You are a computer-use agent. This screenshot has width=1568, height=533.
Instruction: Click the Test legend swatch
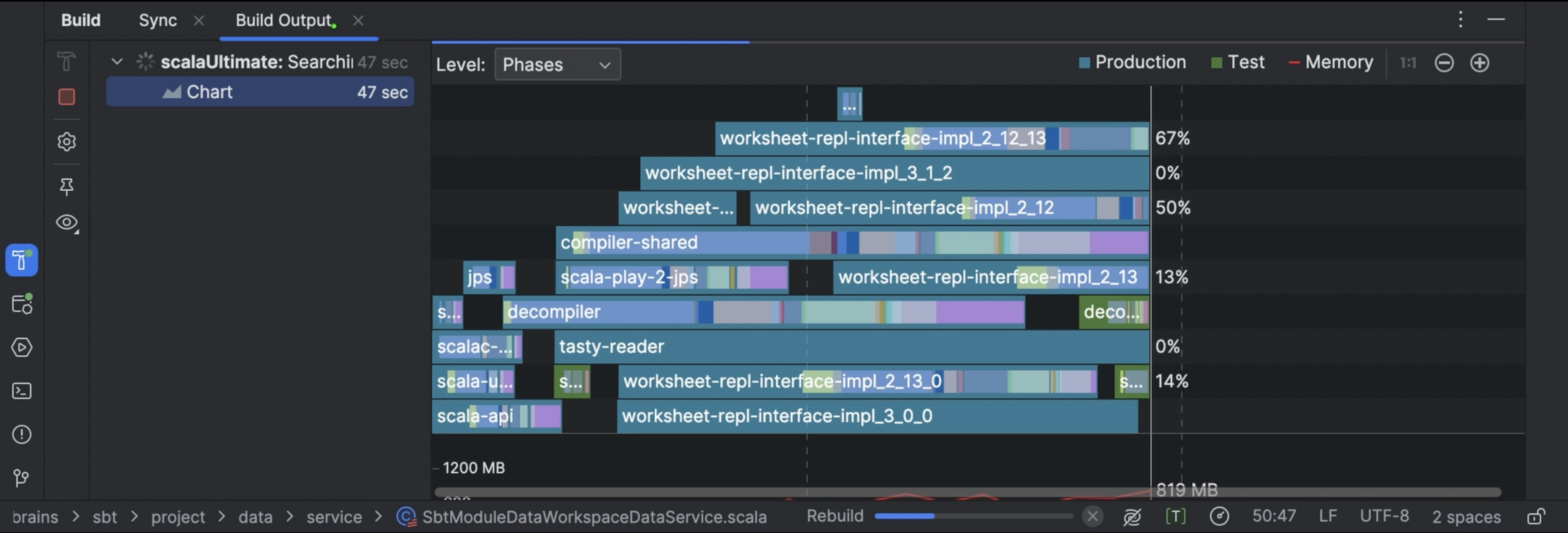(1217, 63)
